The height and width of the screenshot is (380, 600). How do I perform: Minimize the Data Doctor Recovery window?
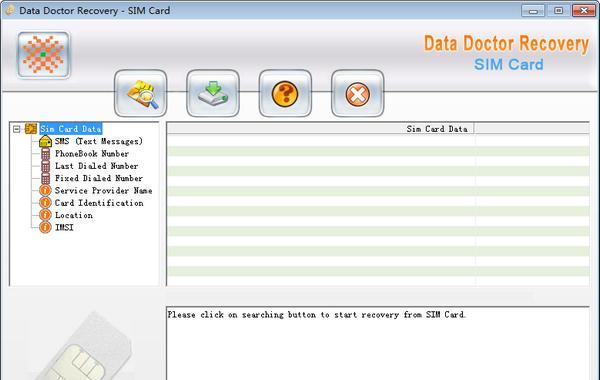(x=533, y=10)
